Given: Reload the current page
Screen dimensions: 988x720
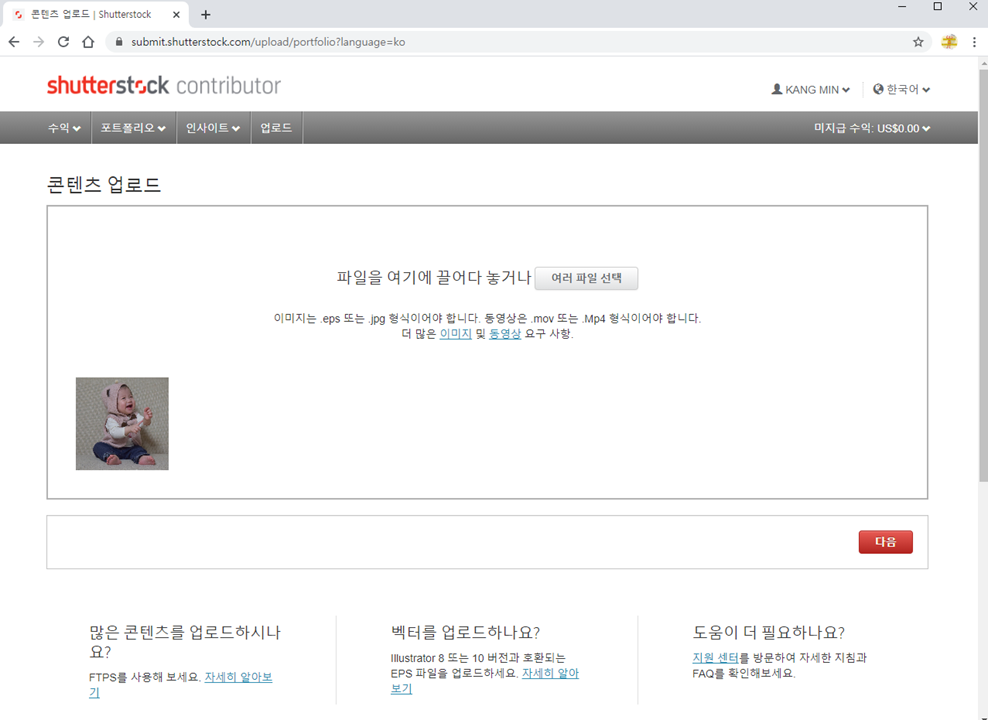Looking at the screenshot, I should [63, 42].
